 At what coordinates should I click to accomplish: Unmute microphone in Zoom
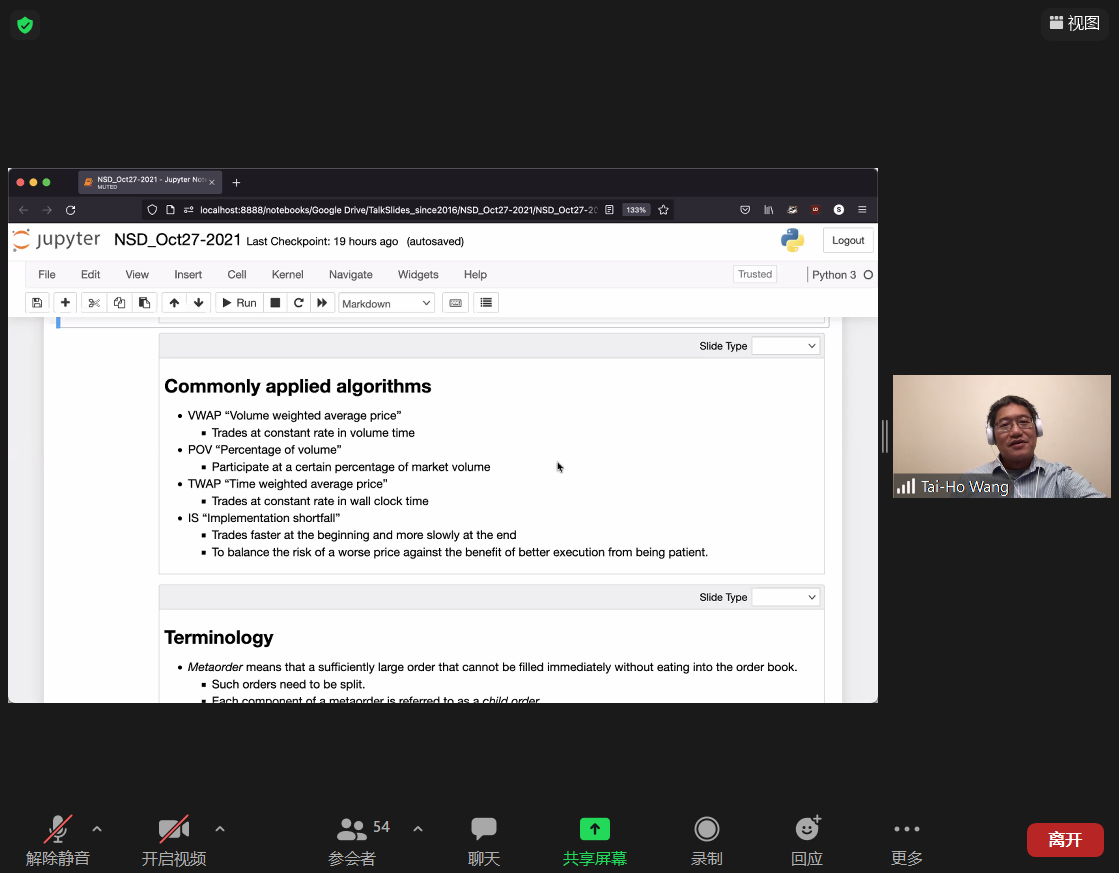click(58, 841)
